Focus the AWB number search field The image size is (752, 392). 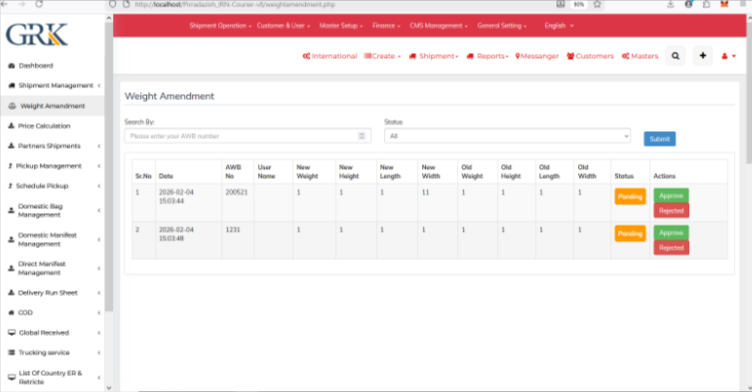[247, 136]
